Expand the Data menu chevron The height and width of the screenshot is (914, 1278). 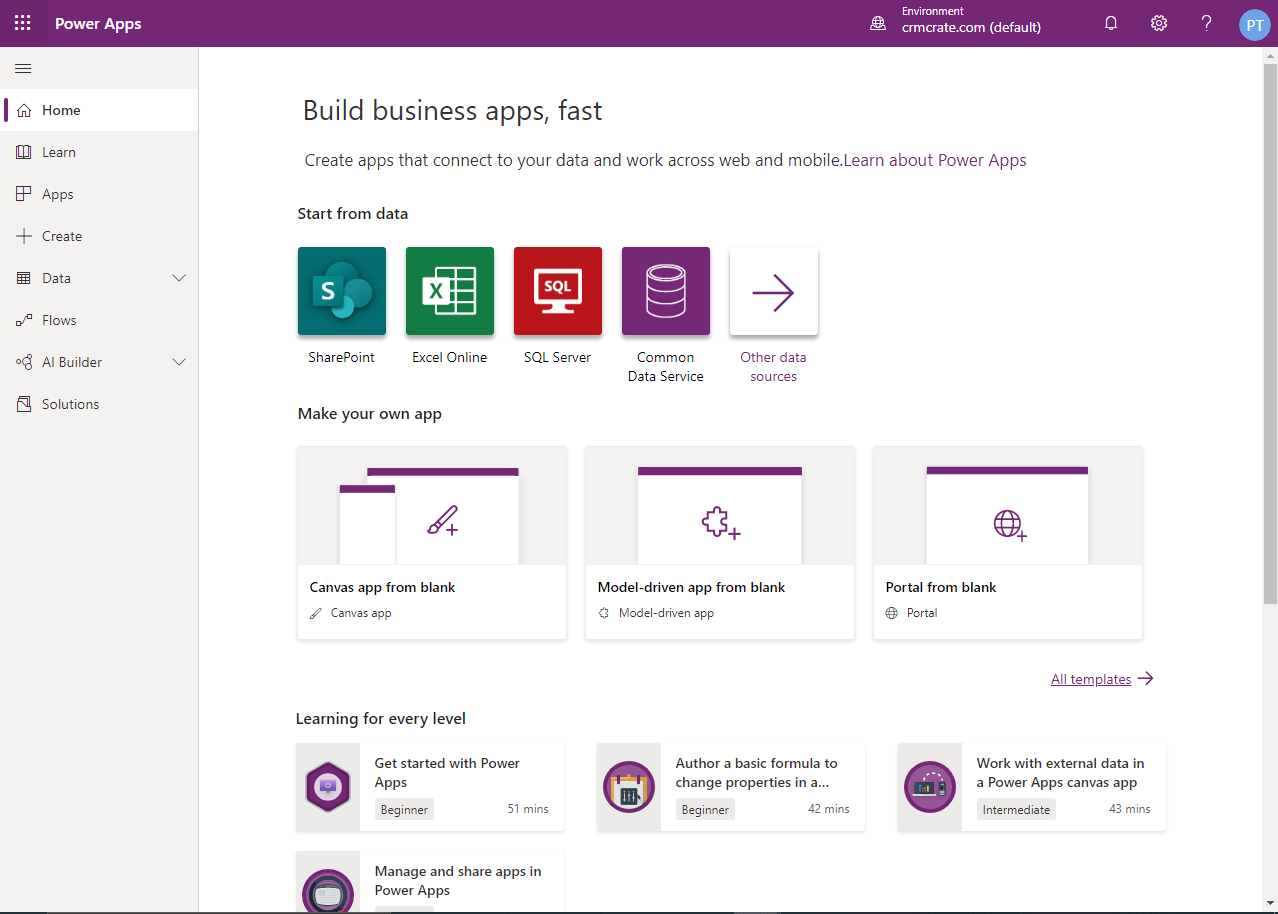tap(180, 278)
